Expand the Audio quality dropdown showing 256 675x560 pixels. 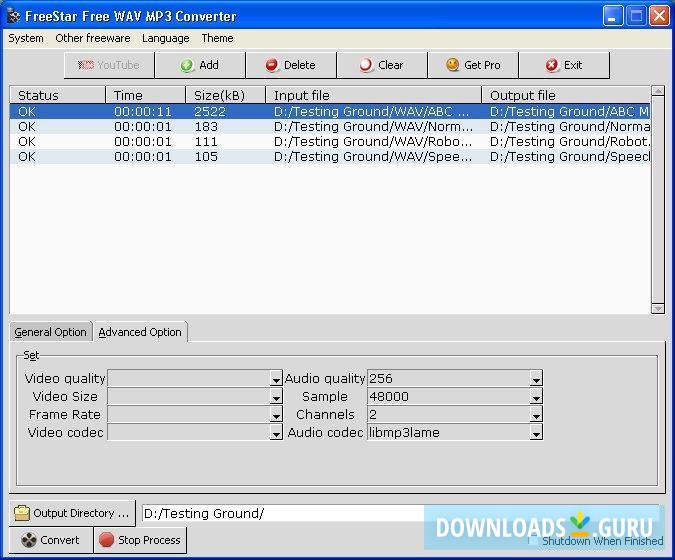536,378
